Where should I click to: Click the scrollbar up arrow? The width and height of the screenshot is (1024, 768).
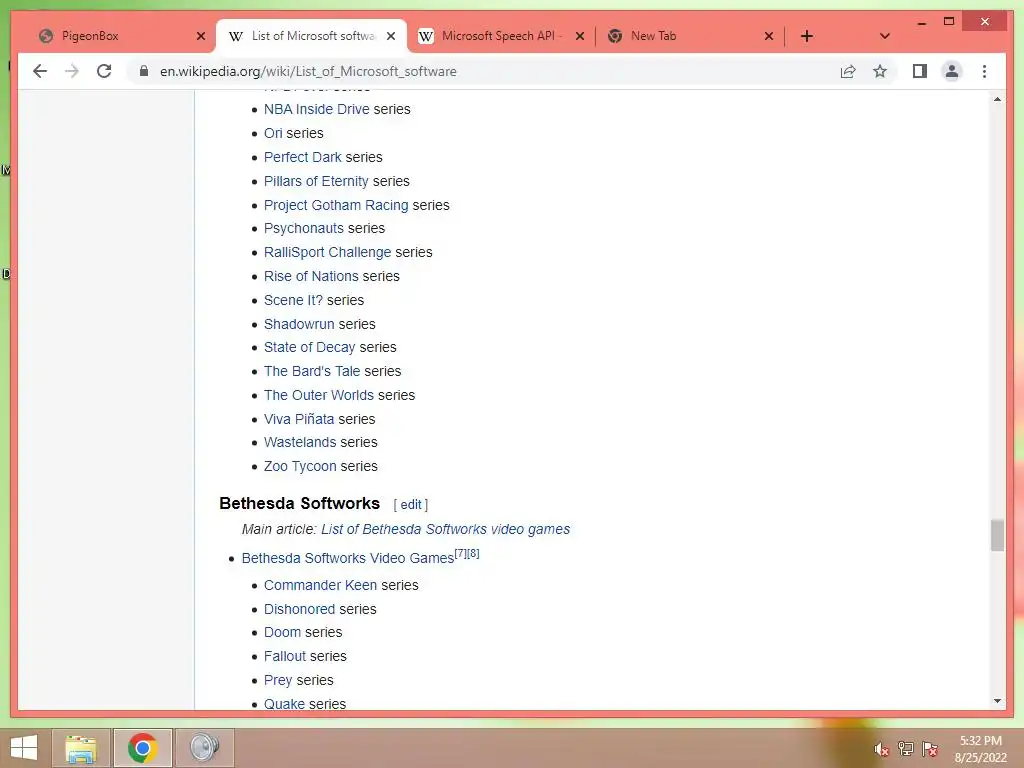(x=997, y=99)
